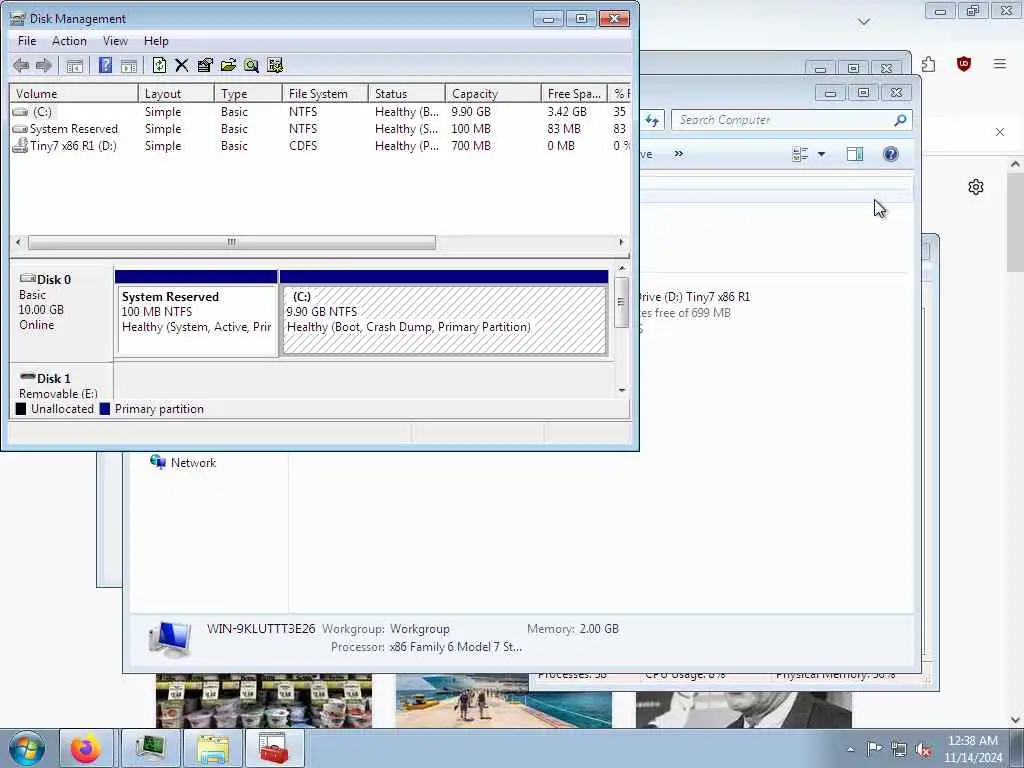Open the Properties icon in Disk Management toolbar

click(x=205, y=65)
